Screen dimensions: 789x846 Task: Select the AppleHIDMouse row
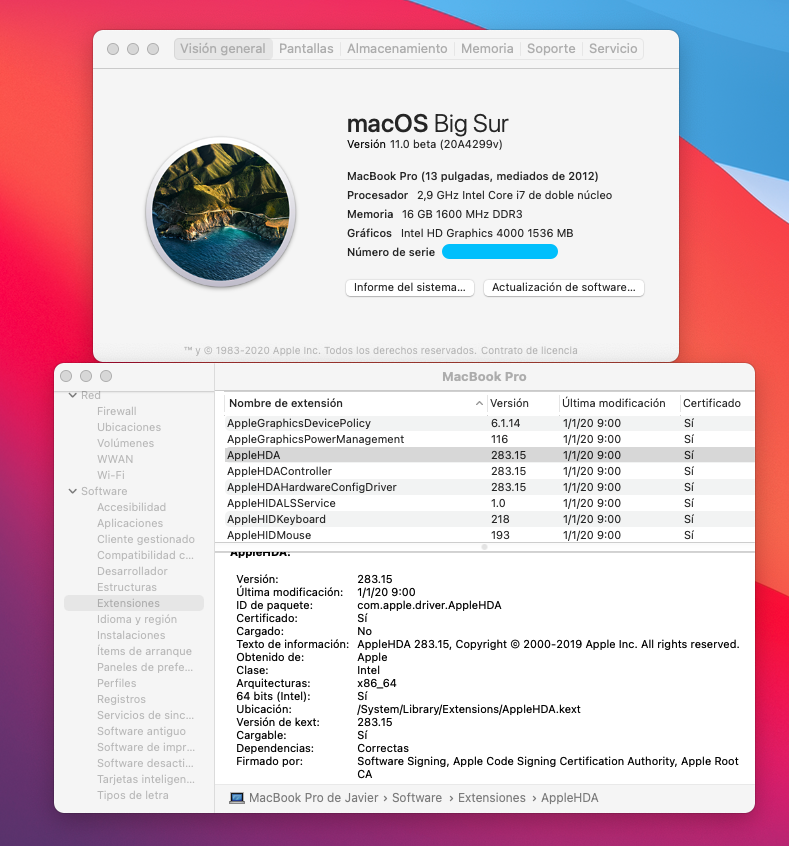[489, 535]
